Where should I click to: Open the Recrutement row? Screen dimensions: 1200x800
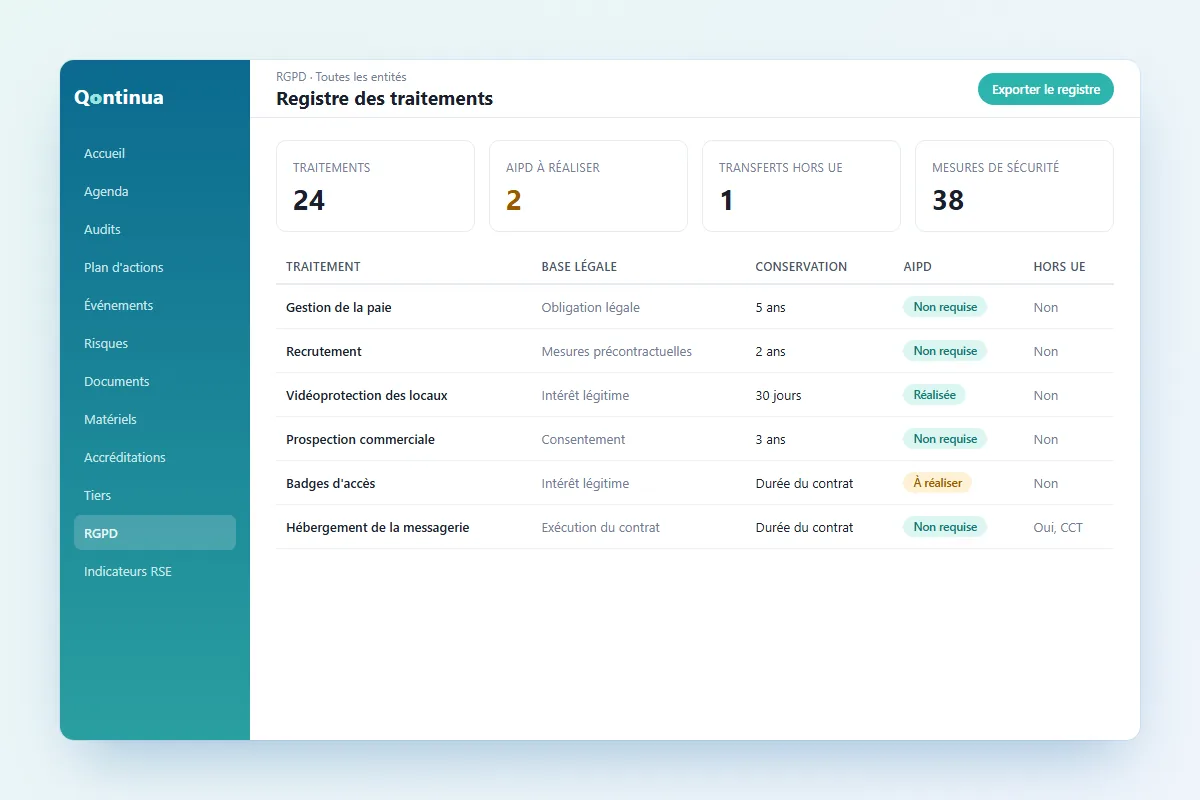coord(695,351)
